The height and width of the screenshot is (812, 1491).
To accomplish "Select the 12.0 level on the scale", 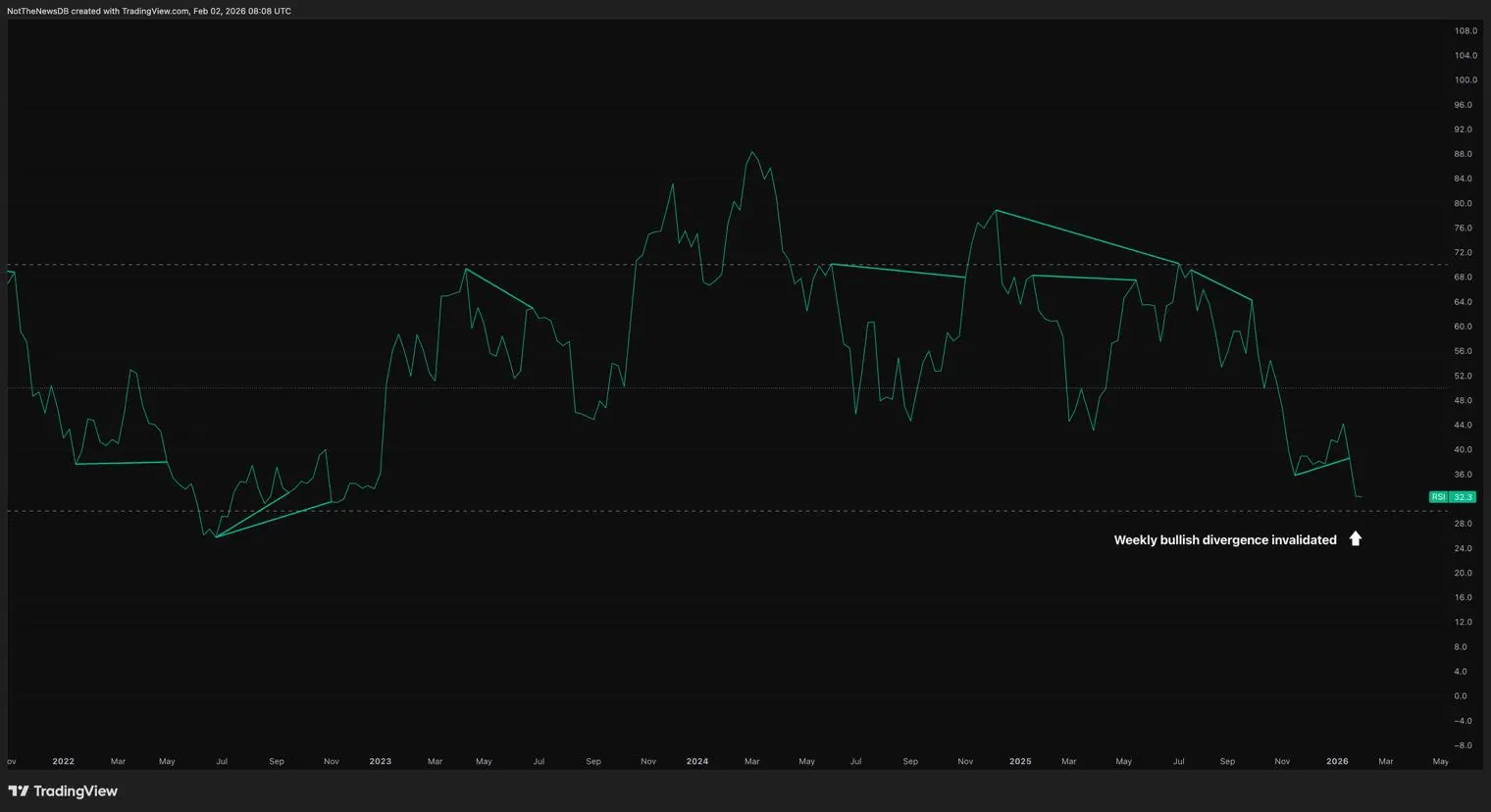I will pyautogui.click(x=1463, y=622).
